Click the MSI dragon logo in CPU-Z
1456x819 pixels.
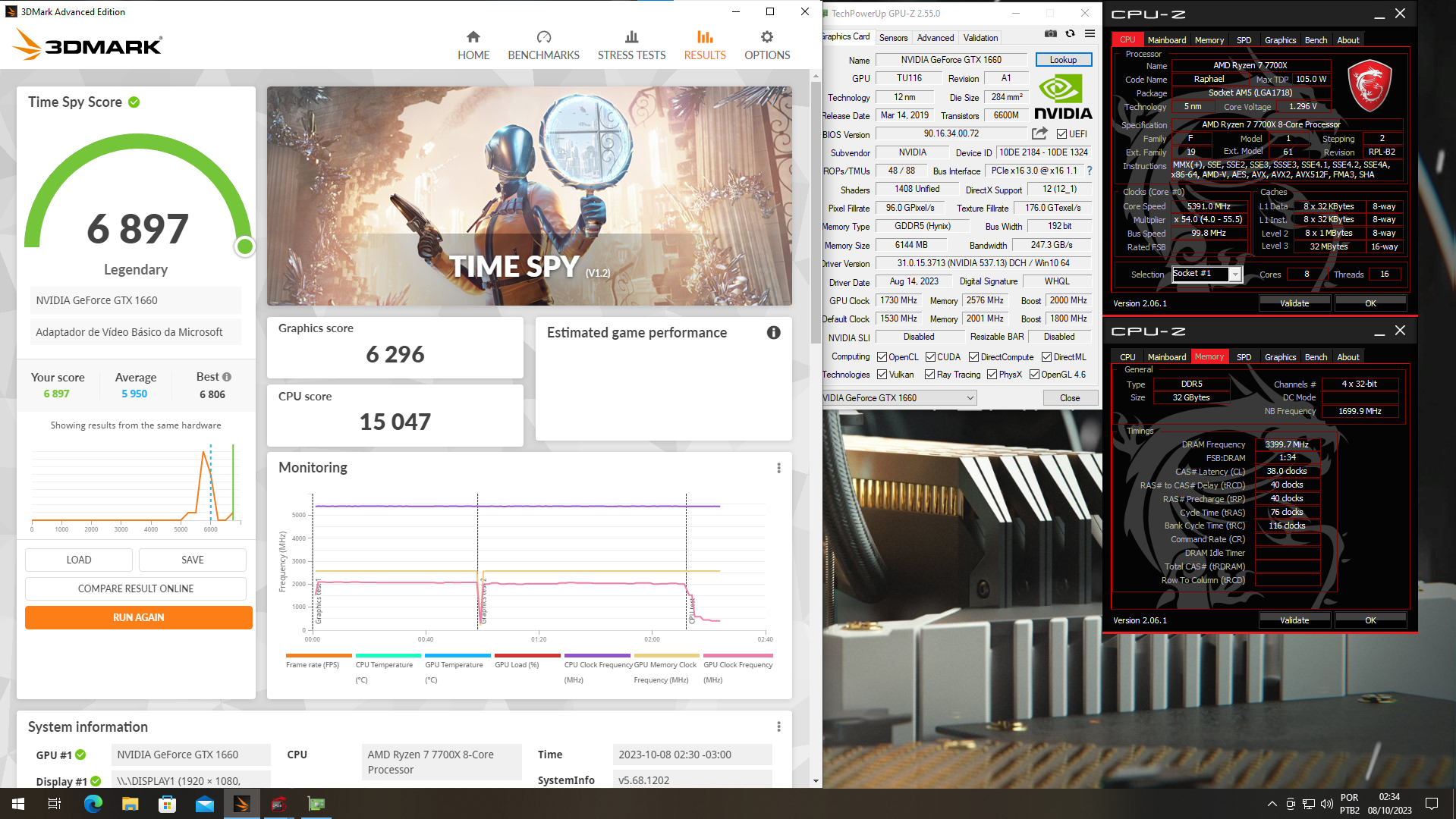point(1369,86)
